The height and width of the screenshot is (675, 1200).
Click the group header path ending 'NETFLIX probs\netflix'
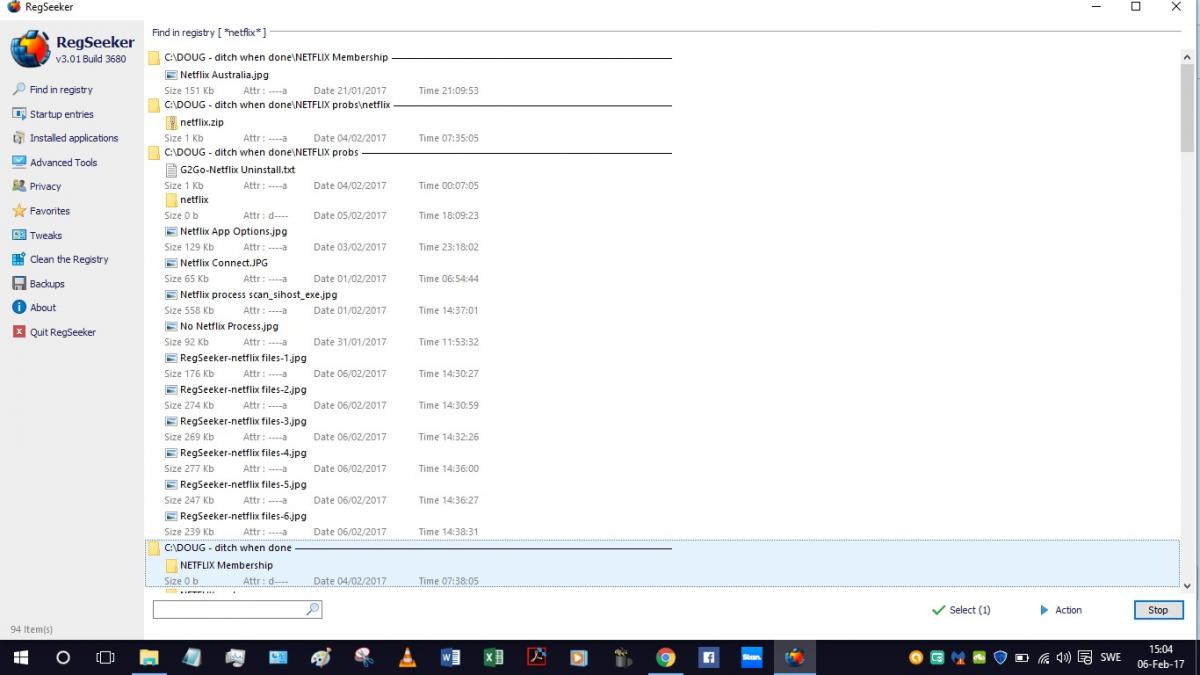click(277, 105)
